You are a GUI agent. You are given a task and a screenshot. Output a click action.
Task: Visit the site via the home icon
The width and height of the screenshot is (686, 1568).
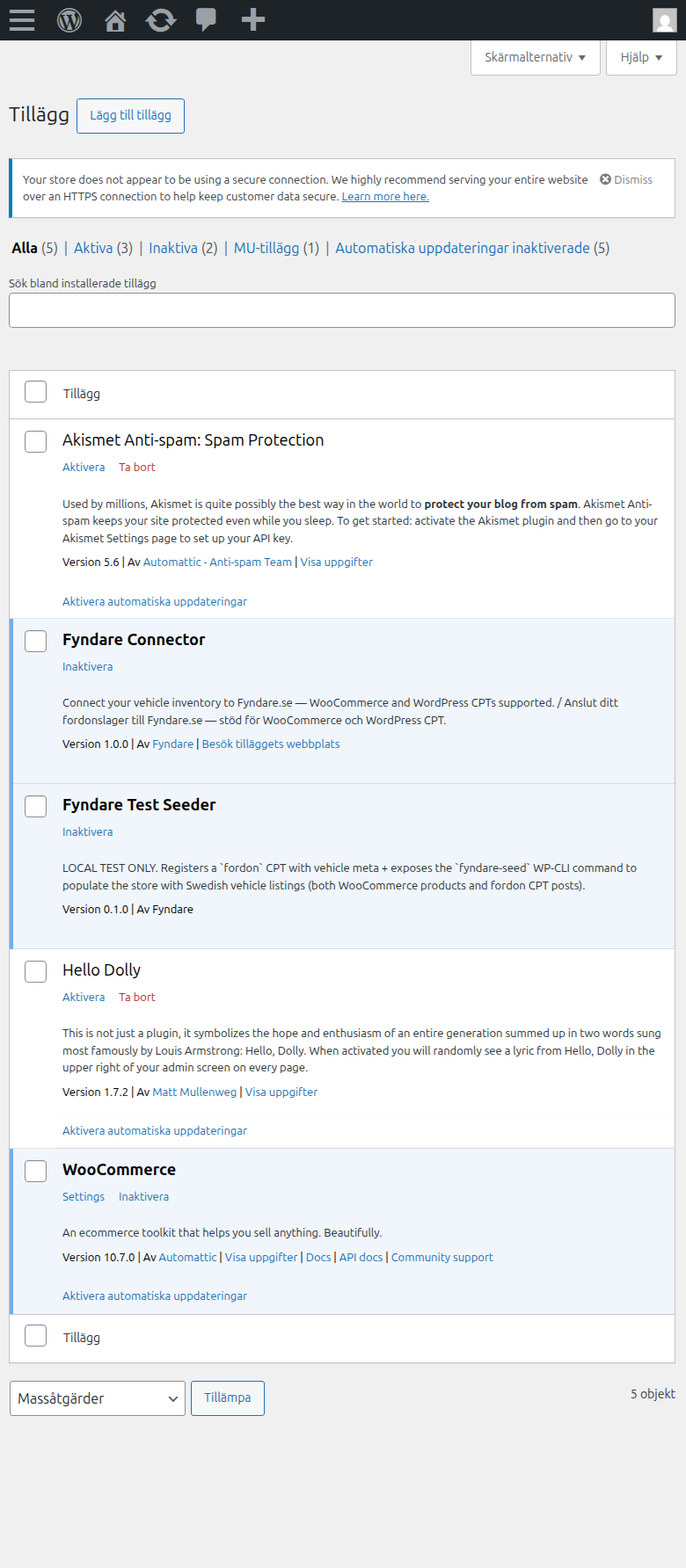pos(114,19)
